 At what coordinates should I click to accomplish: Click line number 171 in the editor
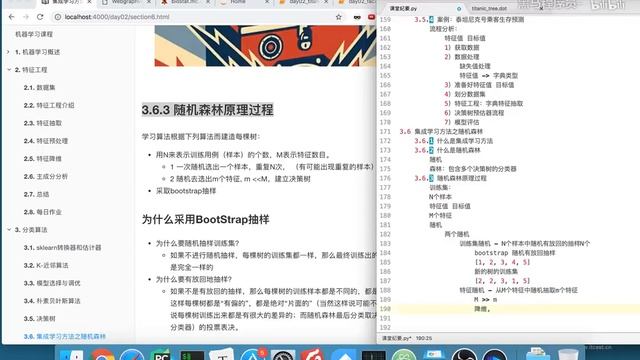pyautogui.click(x=385, y=131)
